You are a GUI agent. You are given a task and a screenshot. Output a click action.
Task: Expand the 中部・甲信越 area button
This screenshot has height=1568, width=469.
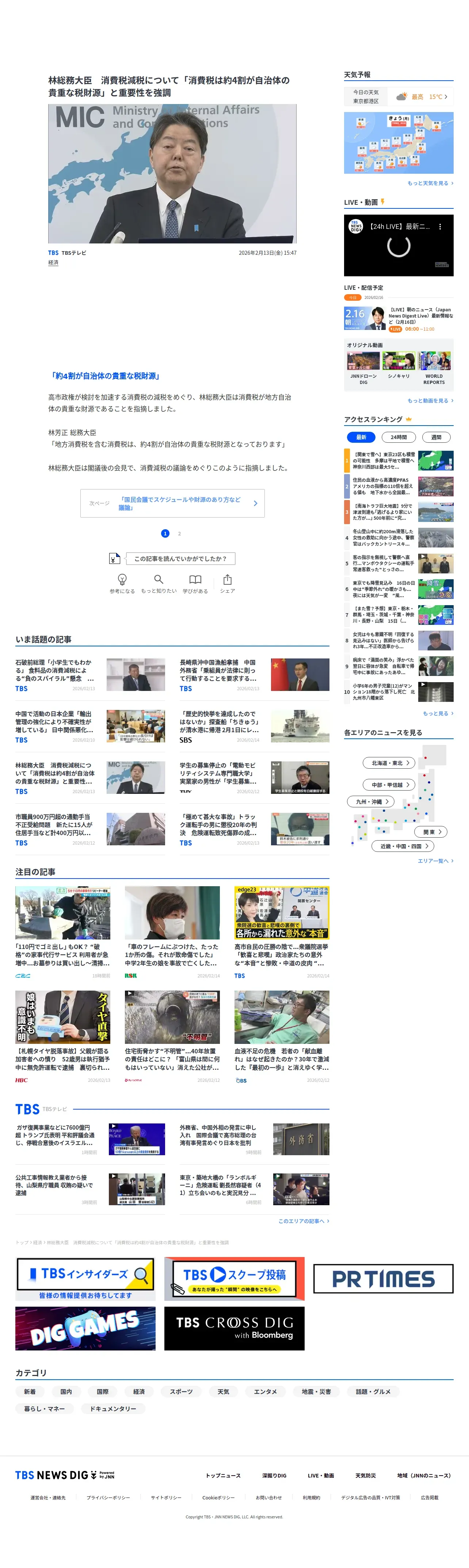[390, 785]
